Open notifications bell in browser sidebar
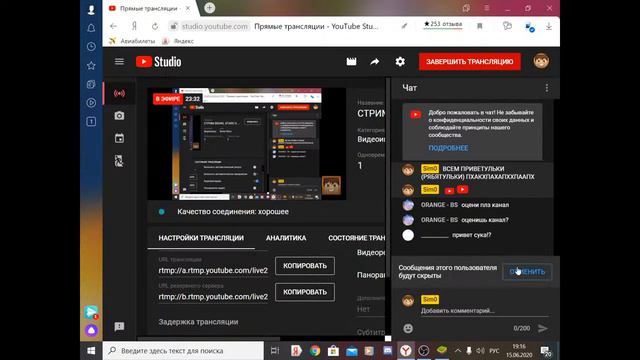 pos(91,28)
